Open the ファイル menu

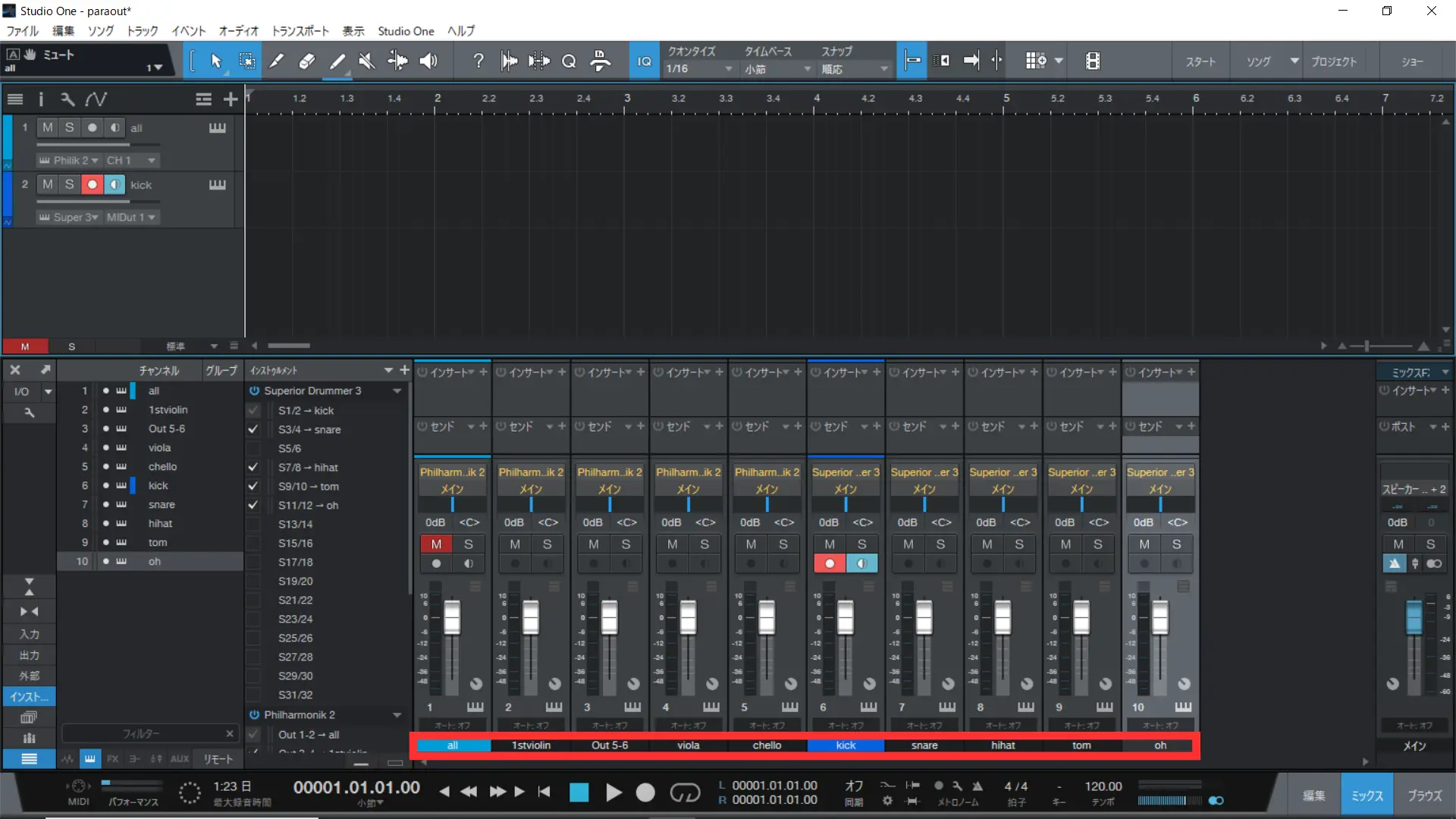point(23,31)
